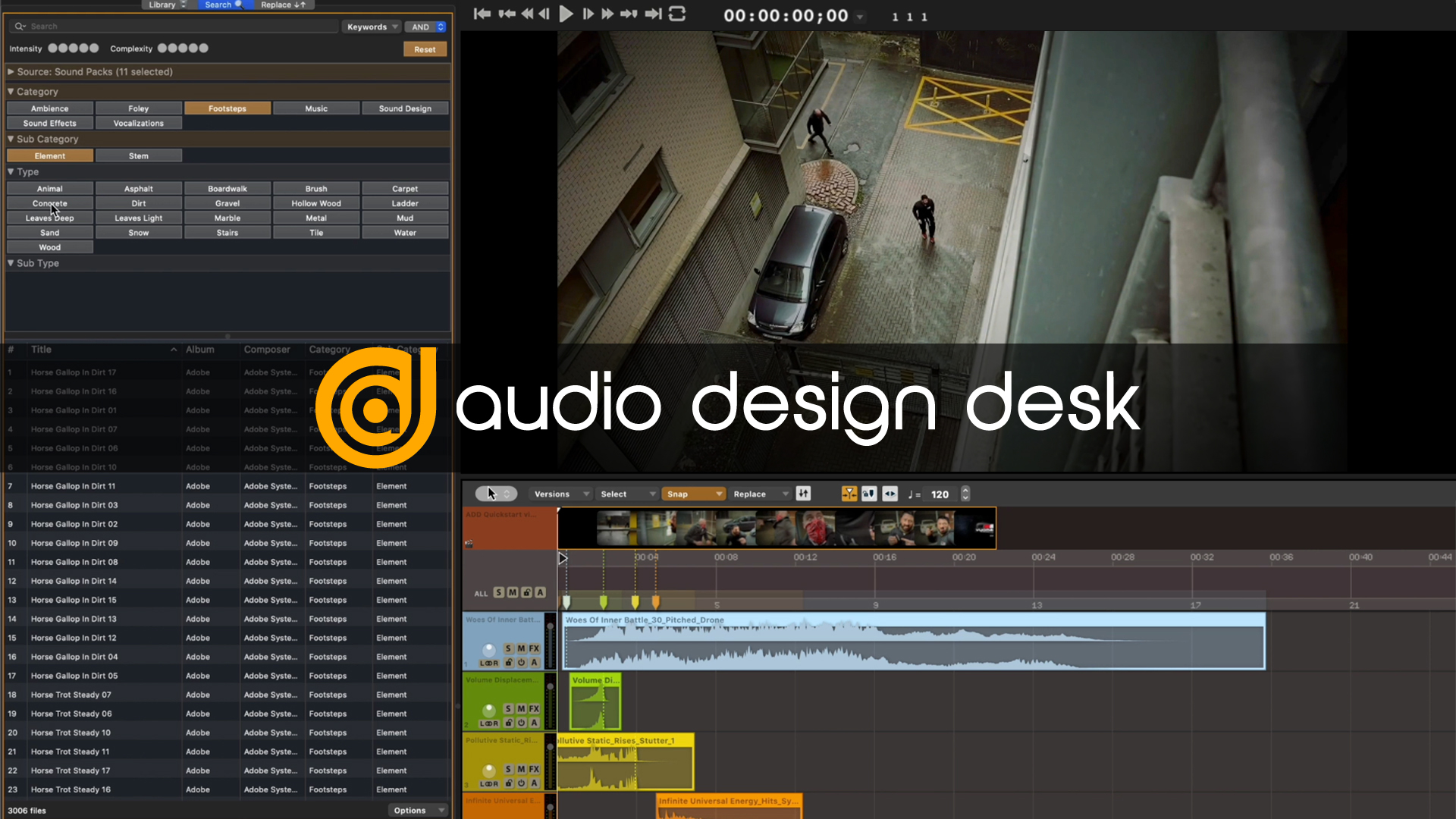Click the L/R link button on the Volume Displacement track

click(489, 723)
